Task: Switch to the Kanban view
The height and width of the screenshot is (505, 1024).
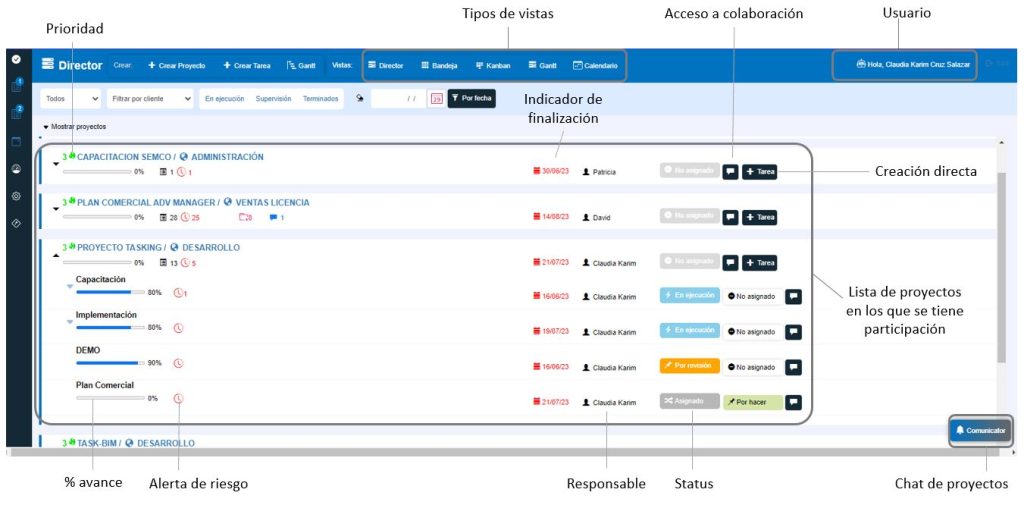Action: [492, 65]
